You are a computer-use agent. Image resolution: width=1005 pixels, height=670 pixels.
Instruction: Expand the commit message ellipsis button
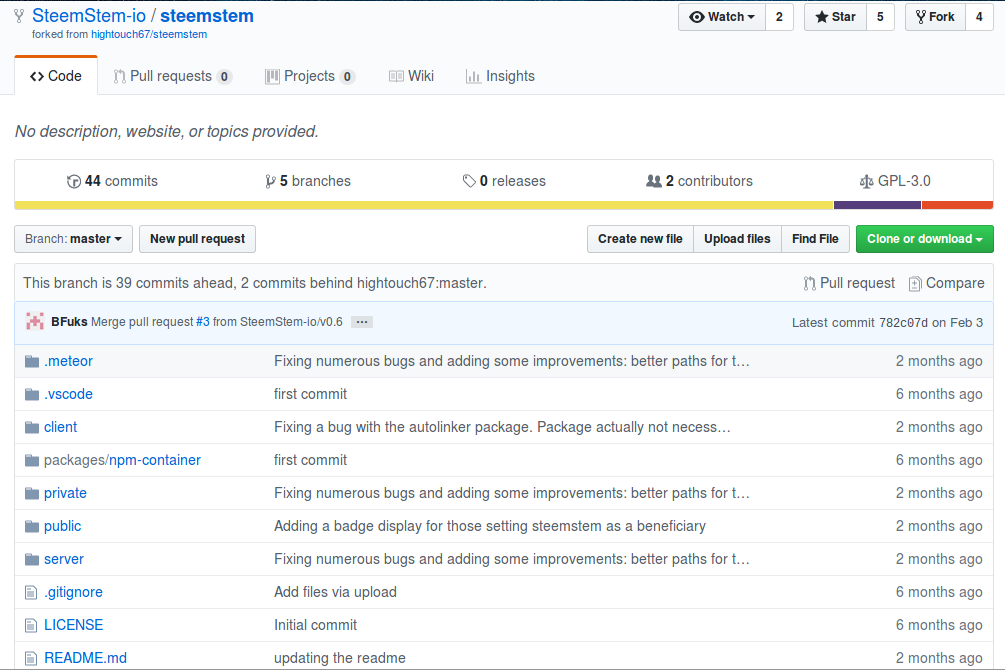361,322
